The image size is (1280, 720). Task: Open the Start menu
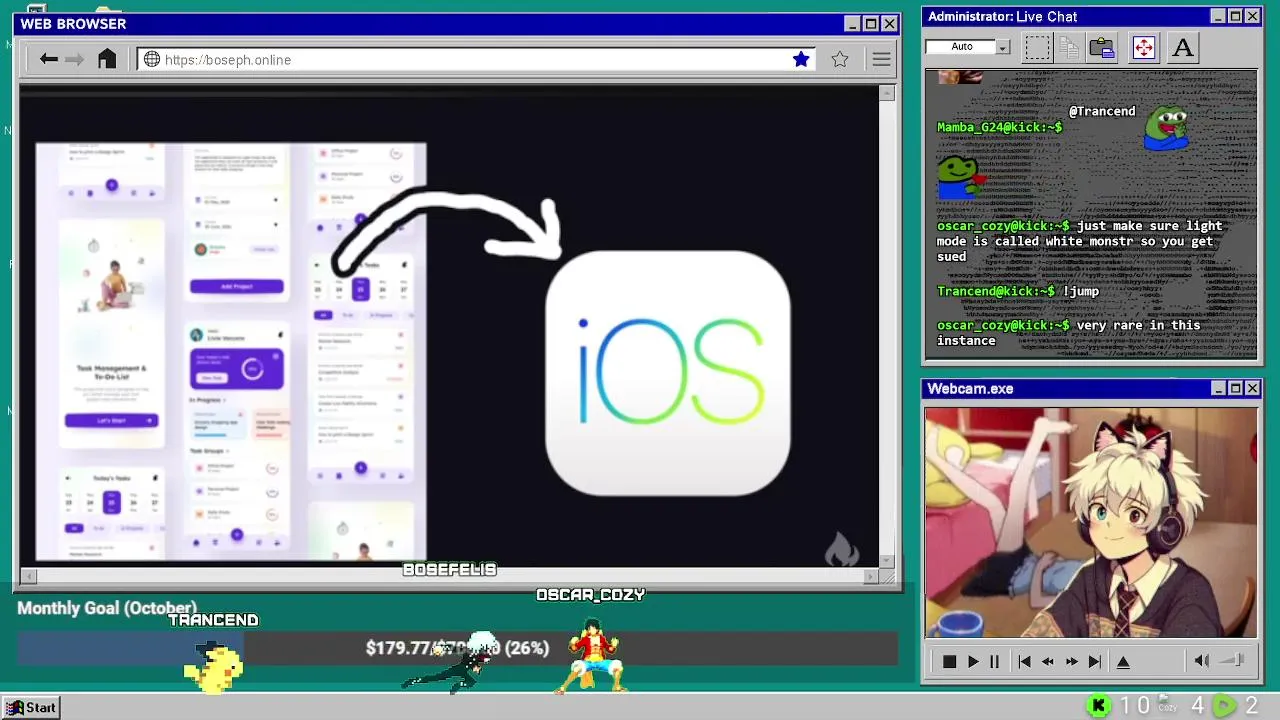click(32, 708)
